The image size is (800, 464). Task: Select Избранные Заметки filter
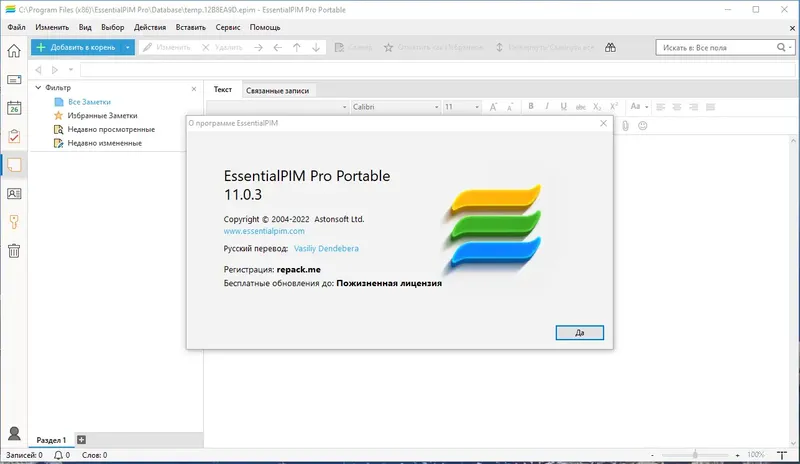click(102, 116)
